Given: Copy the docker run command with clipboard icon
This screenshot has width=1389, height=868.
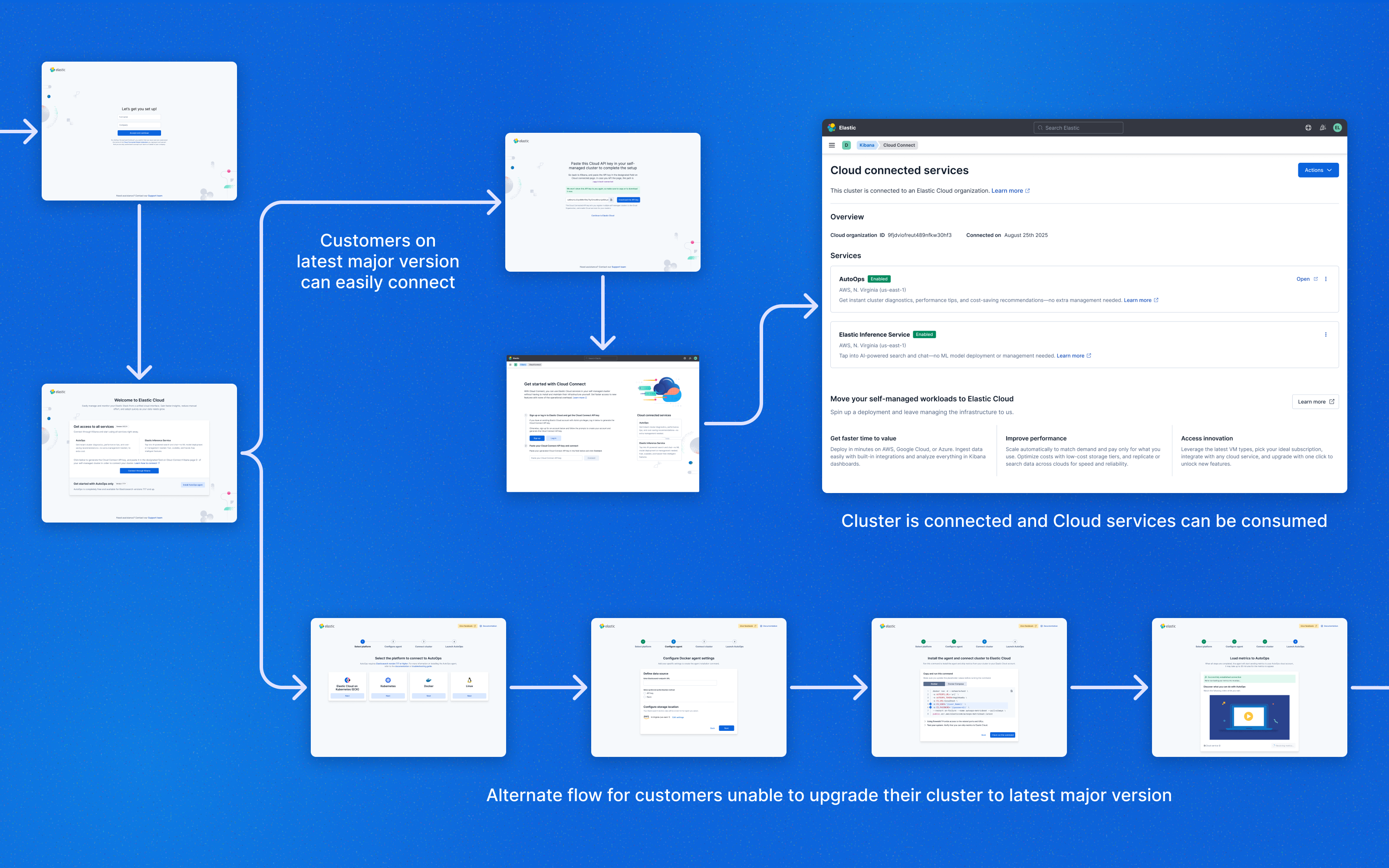Looking at the screenshot, I should (1011, 690).
